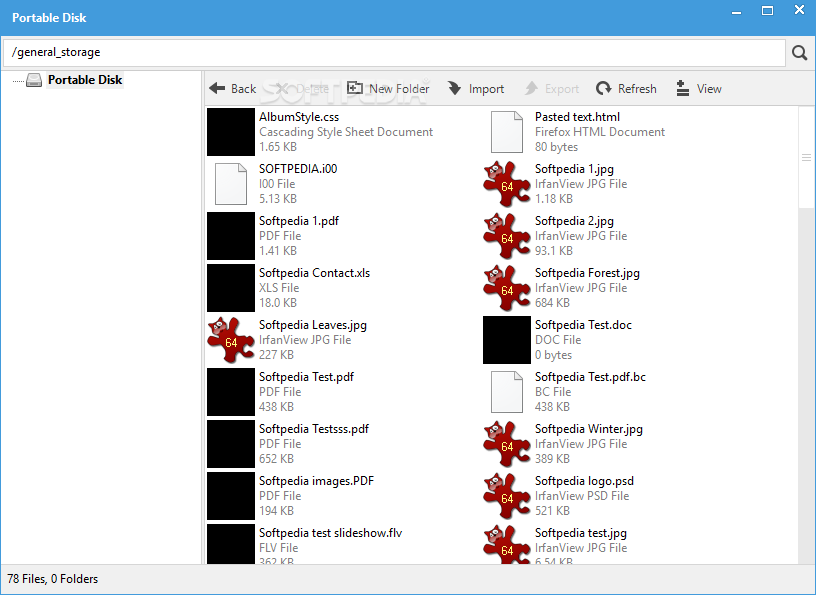Image resolution: width=816 pixels, height=595 pixels.
Task: Click the SOFTPEDIA.i00 blank file icon
Action: pyautogui.click(x=231, y=184)
